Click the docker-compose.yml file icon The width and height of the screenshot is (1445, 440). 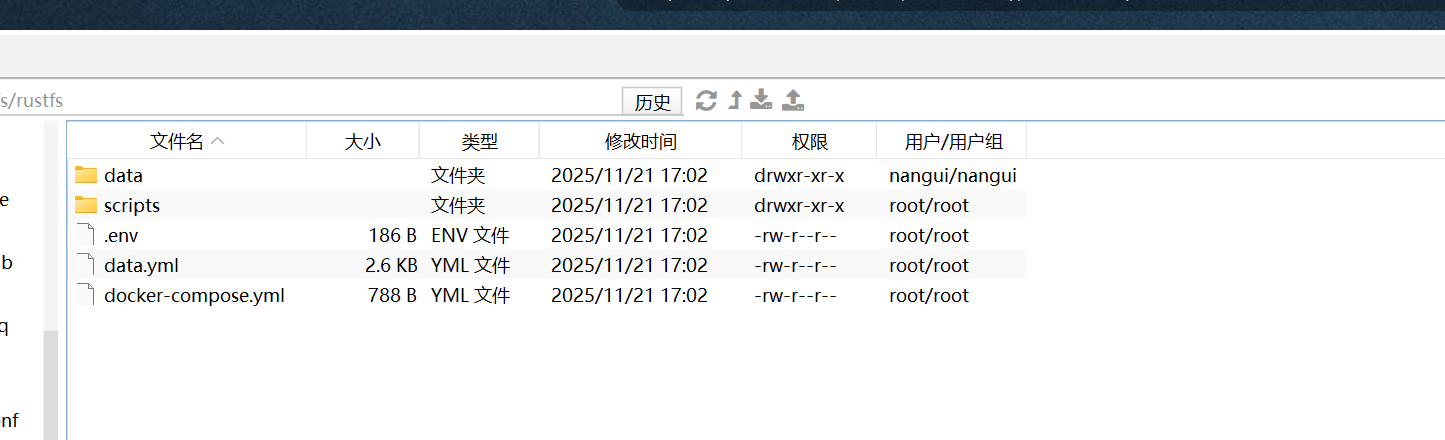pyautogui.click(x=86, y=296)
